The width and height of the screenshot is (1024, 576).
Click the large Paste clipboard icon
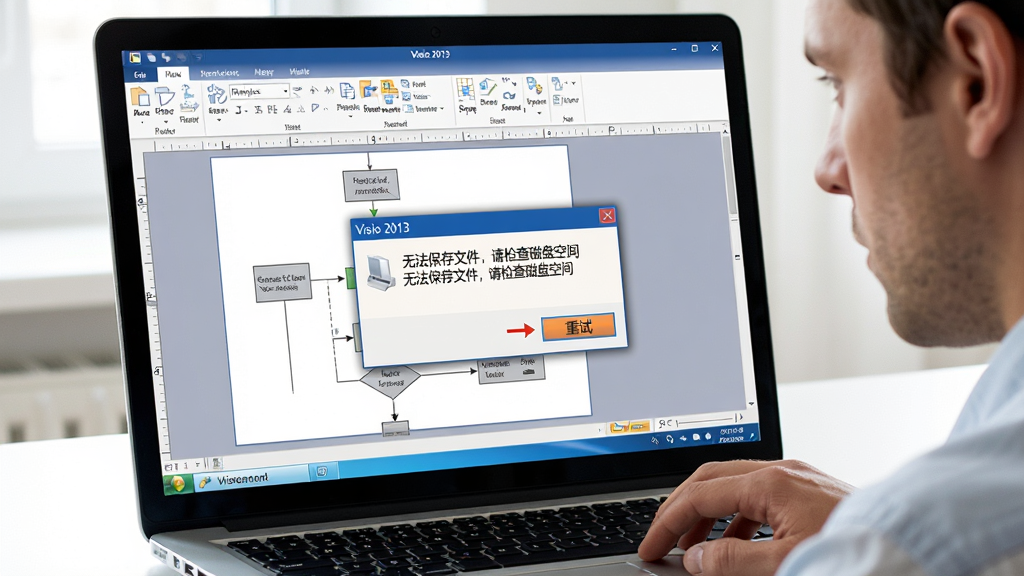[x=140, y=97]
